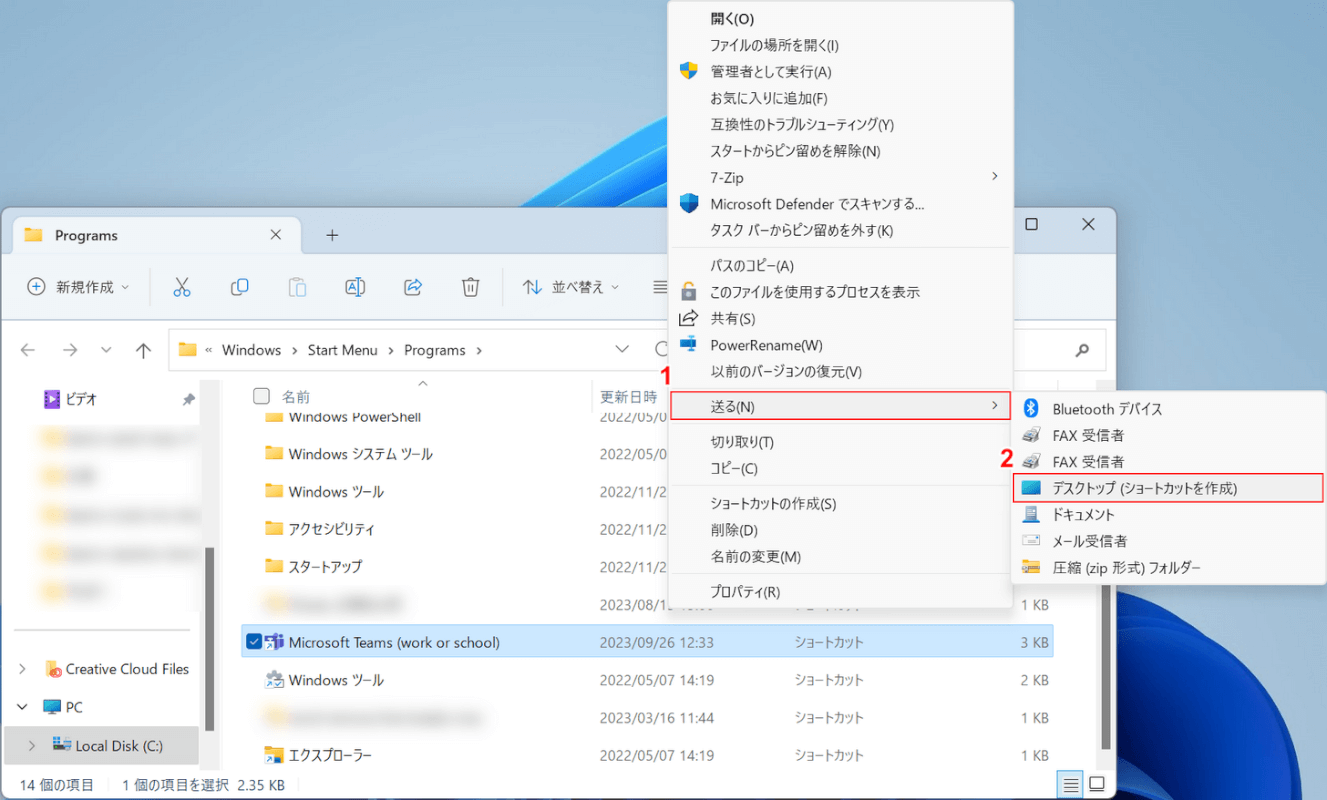Click the search magnifier icon
Screen dimensions: 1327x800
(x=1082, y=351)
